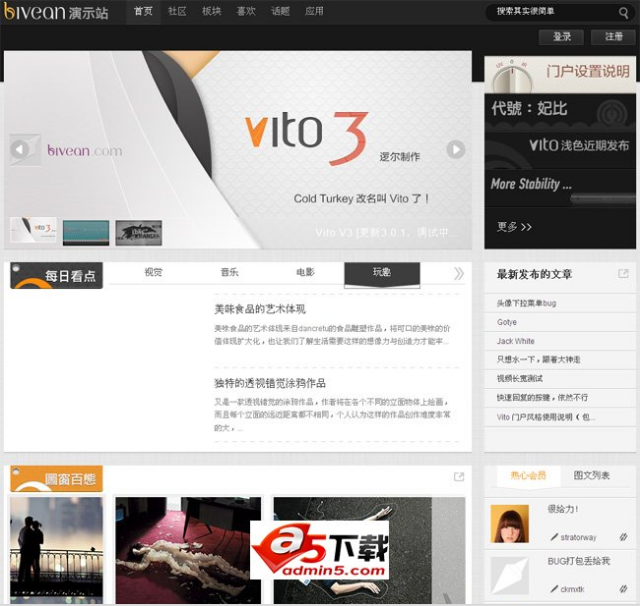Open the Jack White article
The image size is (640, 606).
[515, 341]
